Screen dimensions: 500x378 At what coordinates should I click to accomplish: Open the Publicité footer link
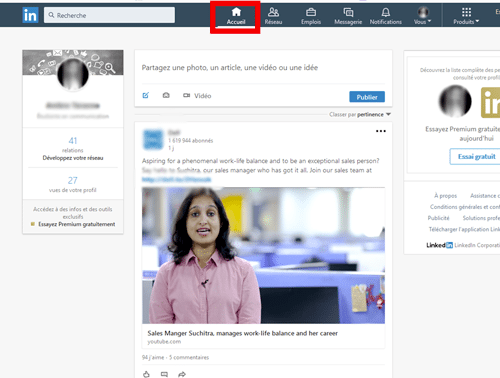(x=438, y=218)
